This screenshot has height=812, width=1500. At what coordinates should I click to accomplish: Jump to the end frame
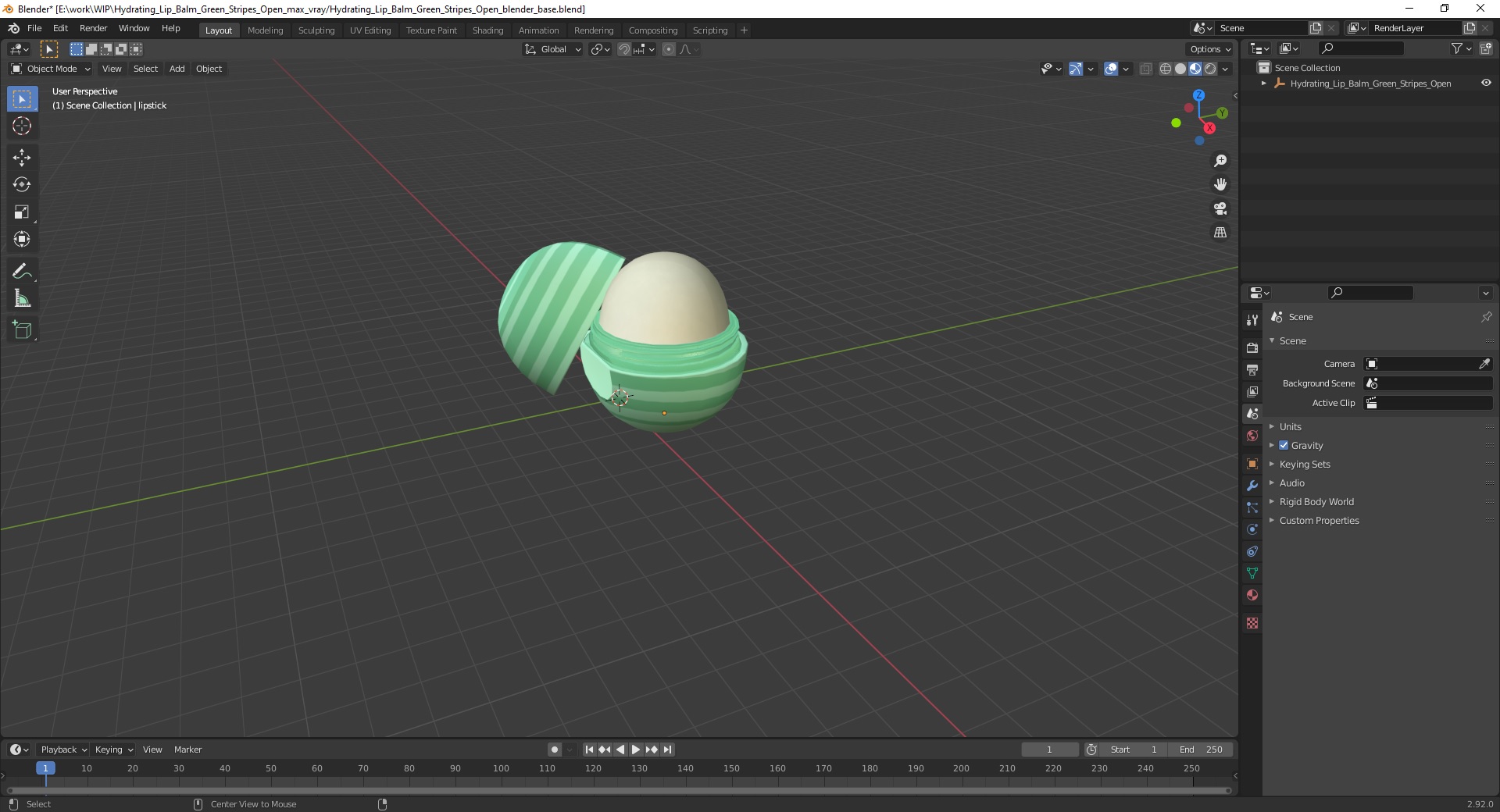pos(667,750)
